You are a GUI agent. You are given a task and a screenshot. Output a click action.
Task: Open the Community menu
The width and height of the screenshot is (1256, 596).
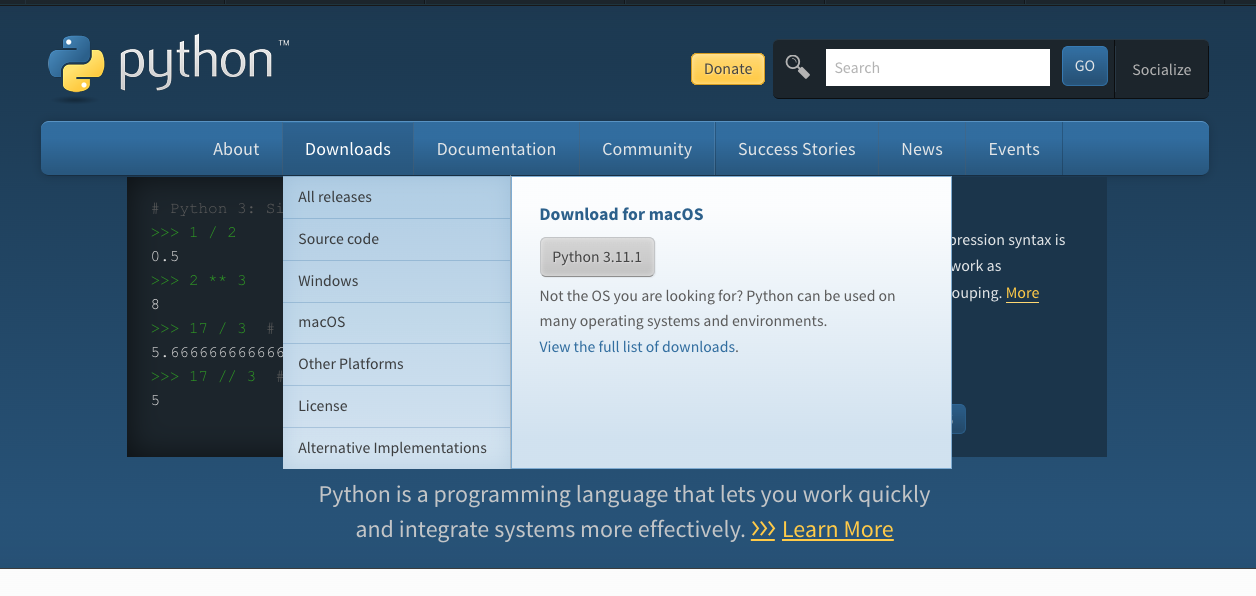[647, 149]
